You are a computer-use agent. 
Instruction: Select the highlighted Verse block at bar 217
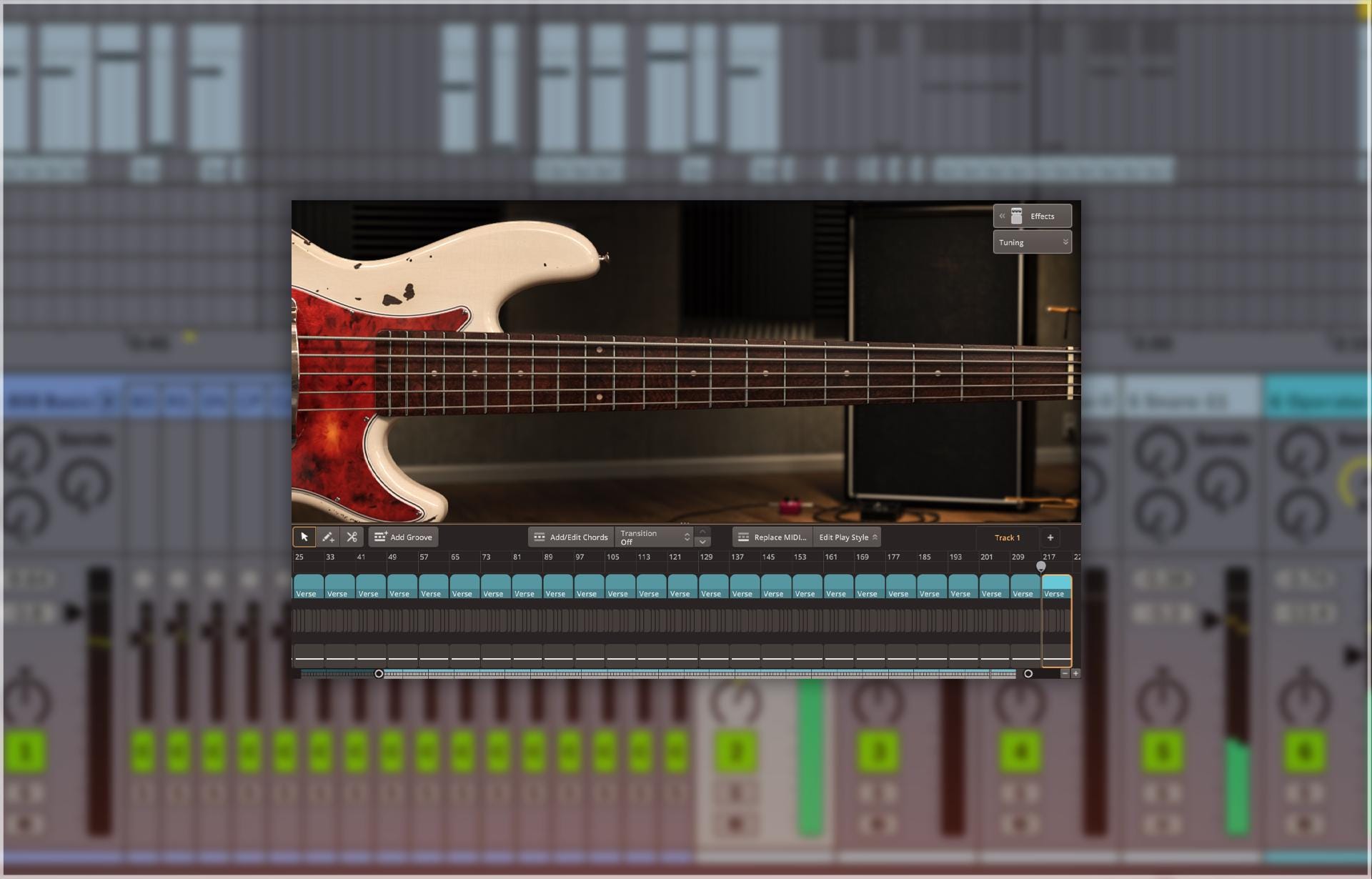[1057, 587]
